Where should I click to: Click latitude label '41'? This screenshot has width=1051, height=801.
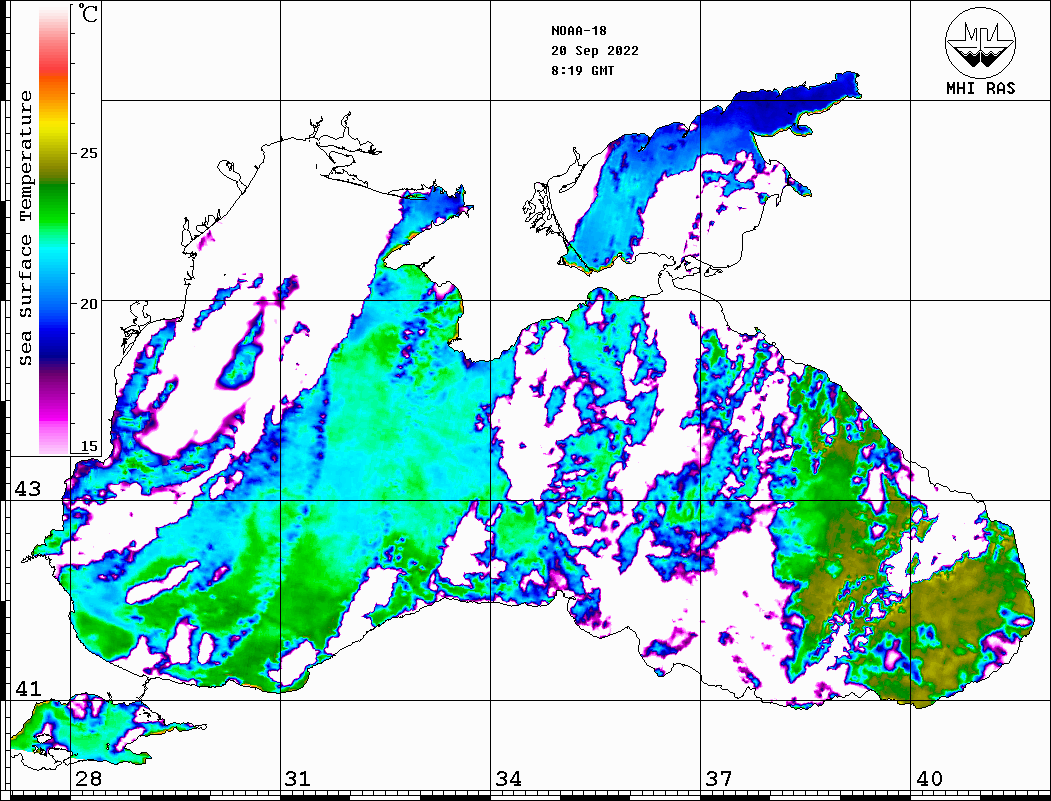(x=28, y=689)
